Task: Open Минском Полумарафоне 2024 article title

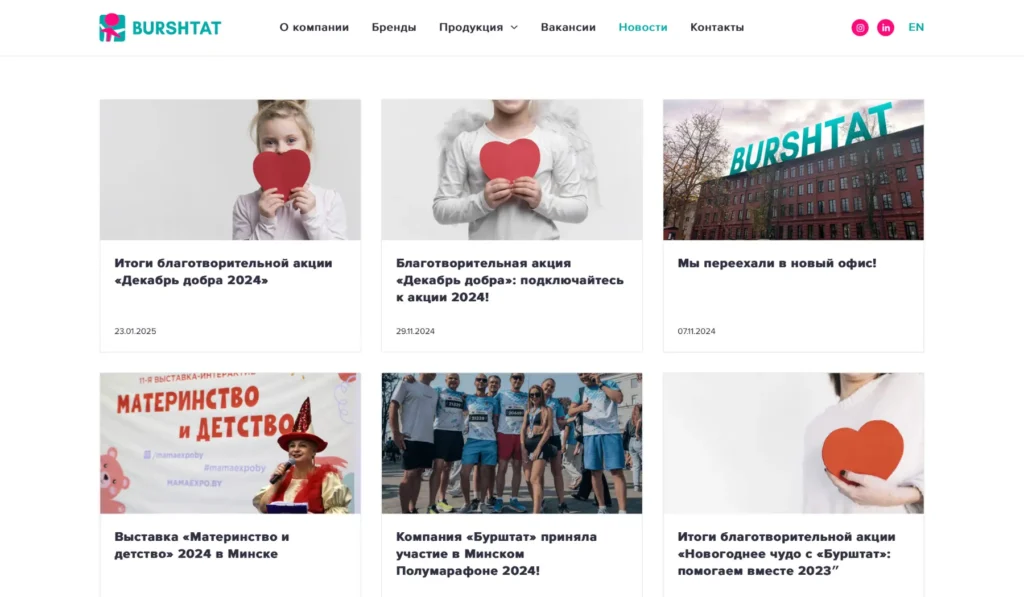Action: [x=496, y=554]
